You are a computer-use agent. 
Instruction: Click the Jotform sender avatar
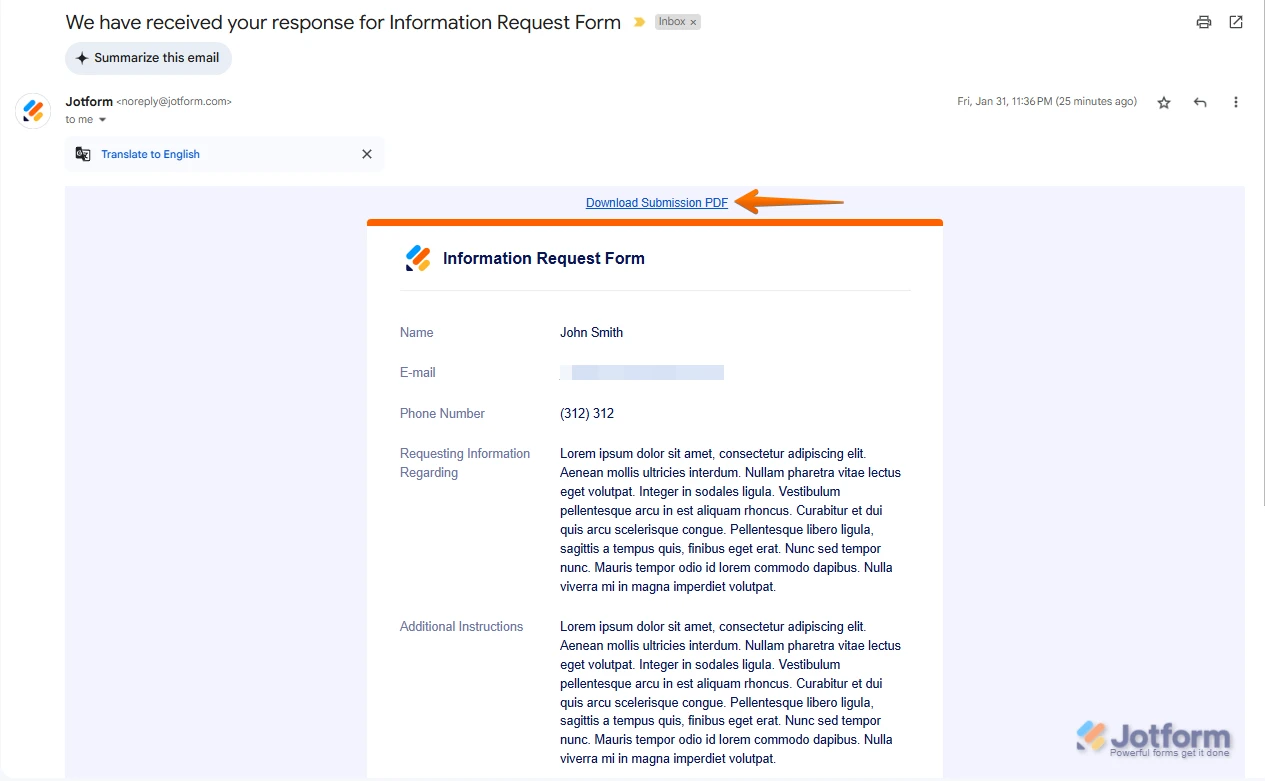coord(33,110)
